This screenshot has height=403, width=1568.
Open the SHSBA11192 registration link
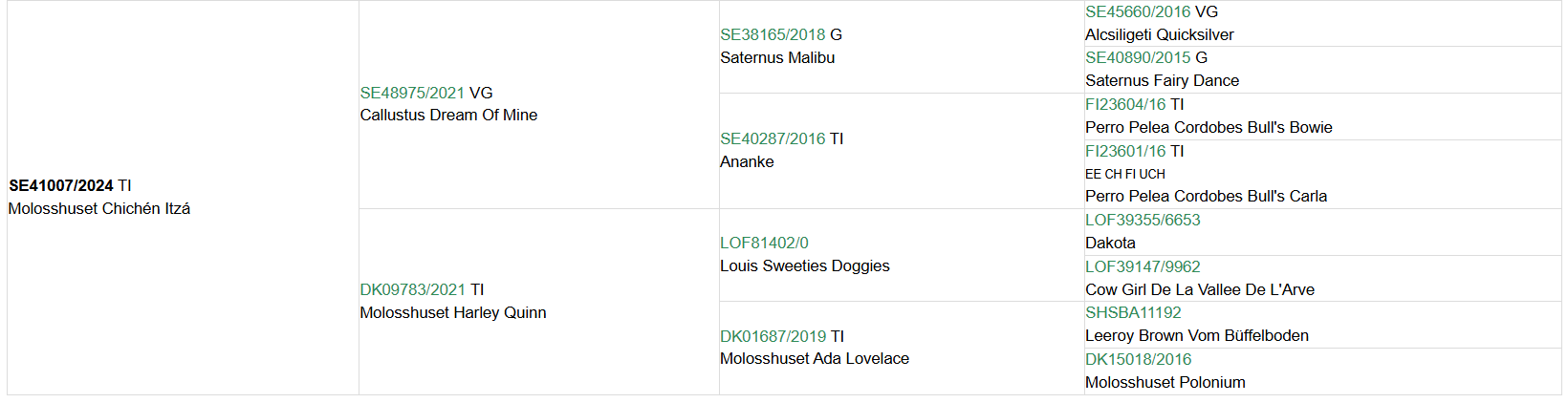click(1133, 312)
